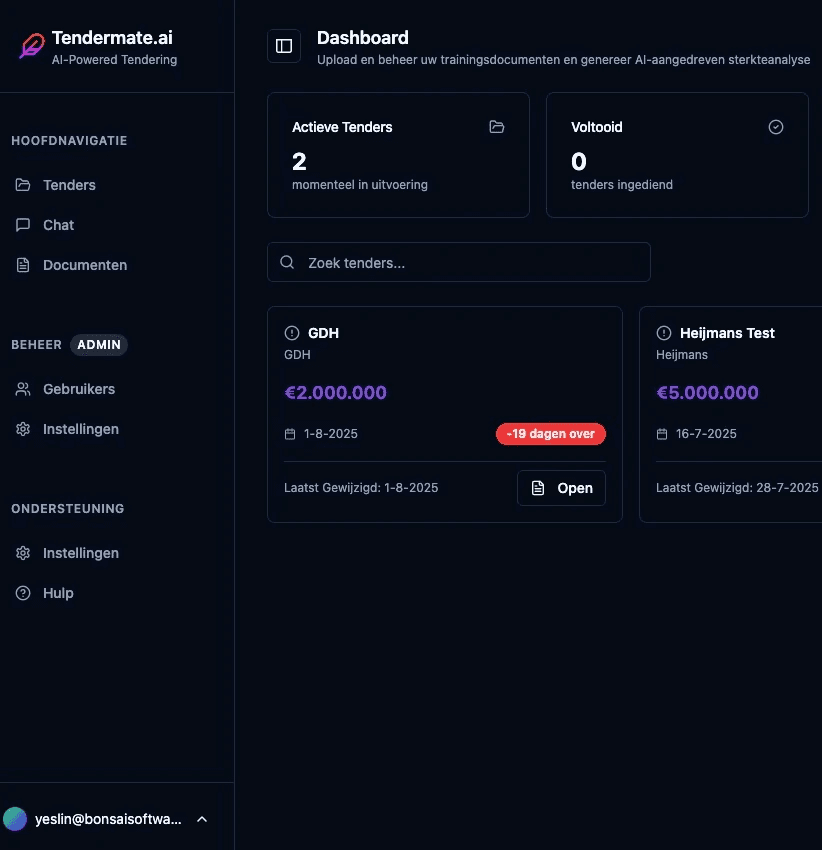Screen dimensions: 822x850
Task: Open Instellingen under Beheer
Action: click(78, 429)
